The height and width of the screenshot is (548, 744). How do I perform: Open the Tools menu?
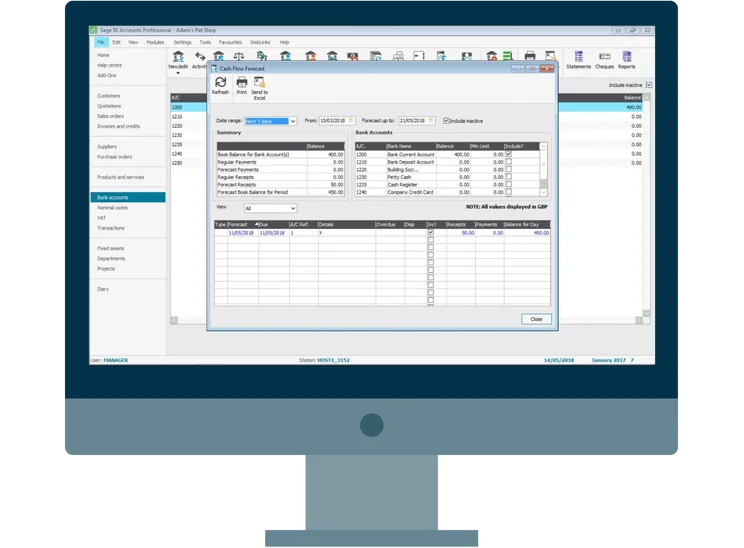[205, 42]
